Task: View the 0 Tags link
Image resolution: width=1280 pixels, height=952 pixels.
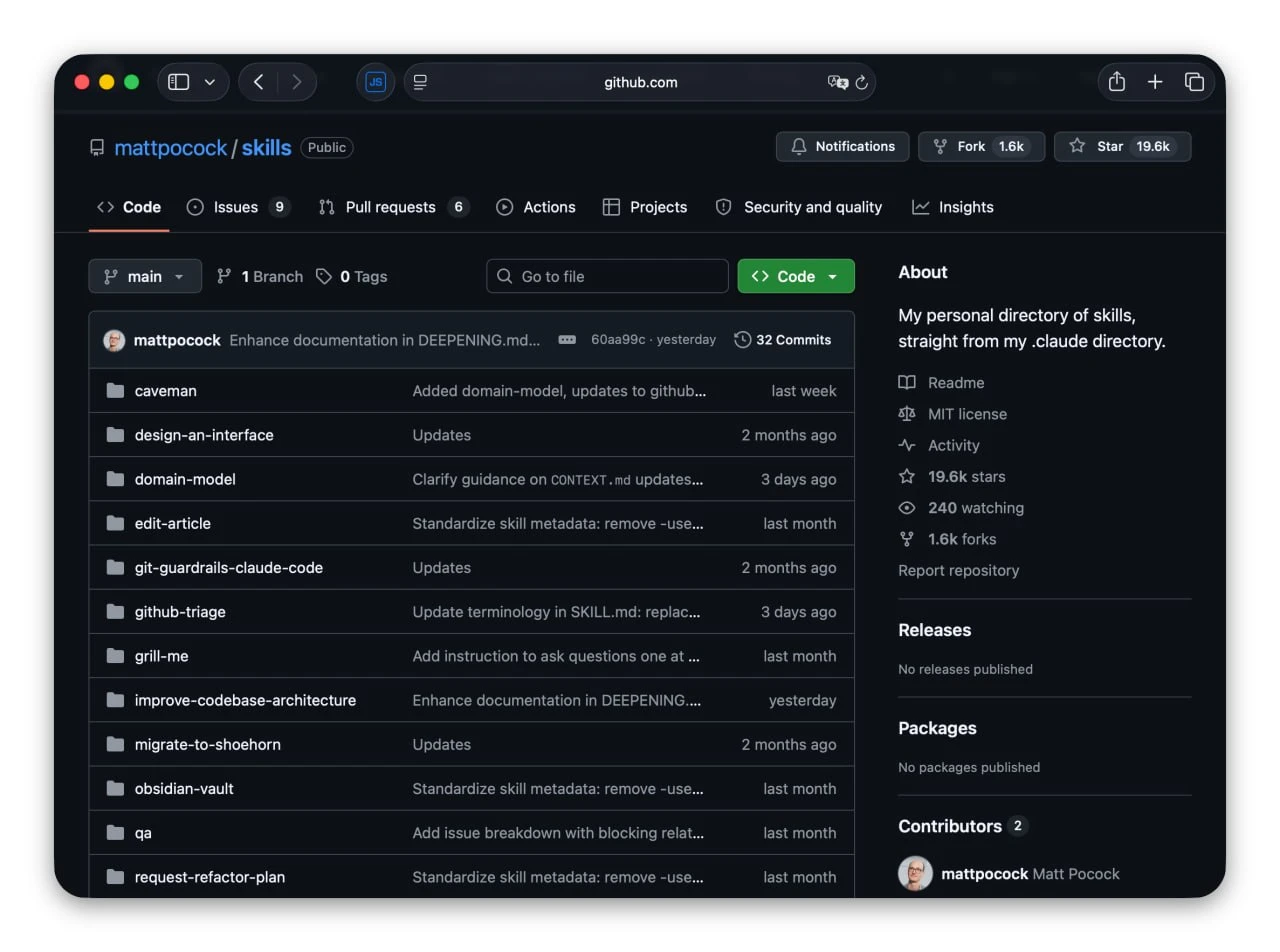Action: pos(352,276)
